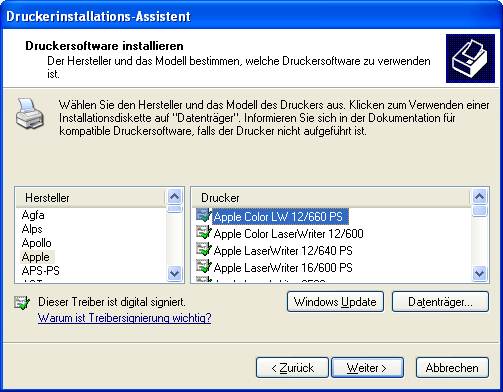
Task: Click the down arrow of the Drucker list
Action: pos(479,273)
